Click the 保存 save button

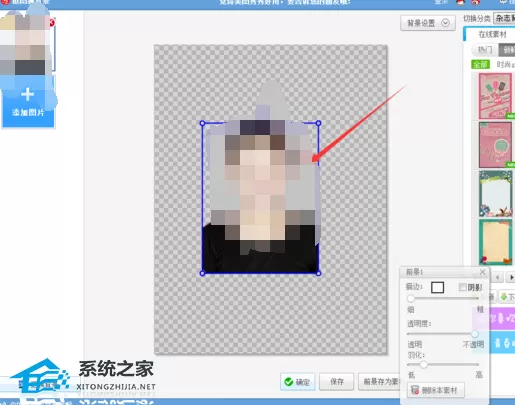point(337,382)
